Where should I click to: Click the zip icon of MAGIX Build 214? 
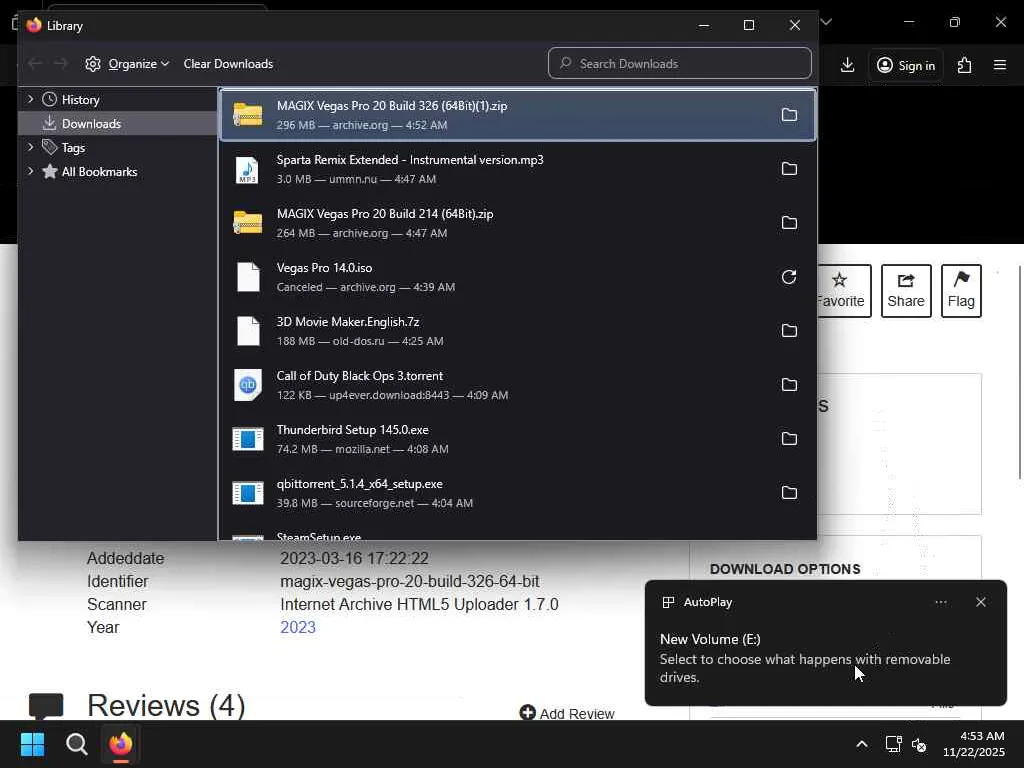(248, 223)
